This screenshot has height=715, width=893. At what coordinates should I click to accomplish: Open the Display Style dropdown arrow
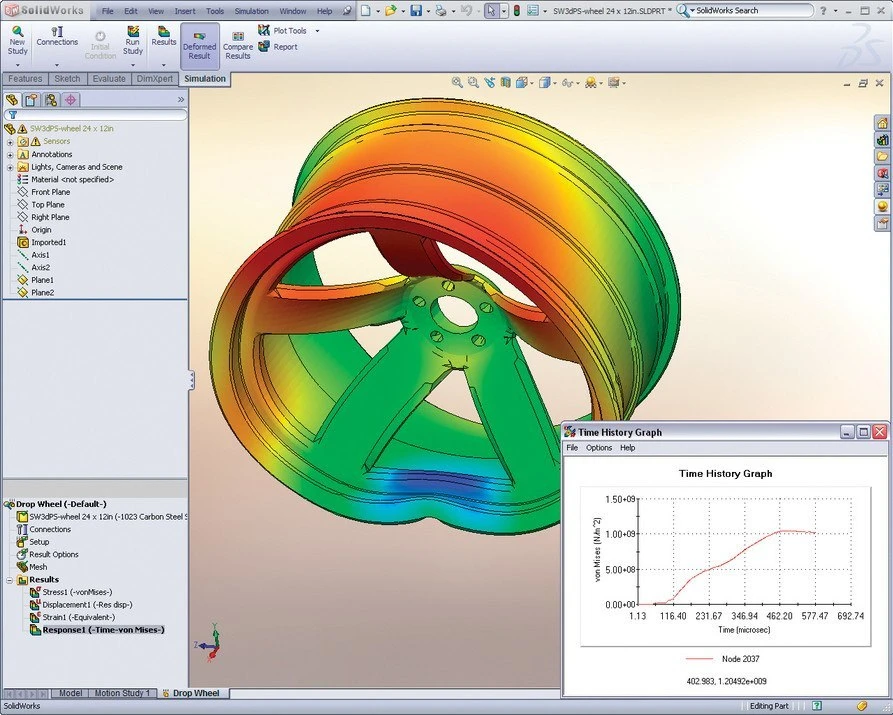point(557,85)
